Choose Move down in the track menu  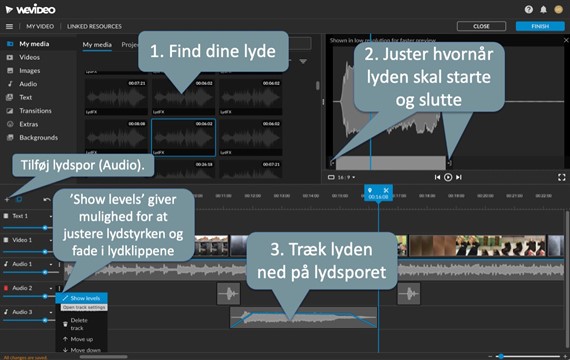click(81, 350)
